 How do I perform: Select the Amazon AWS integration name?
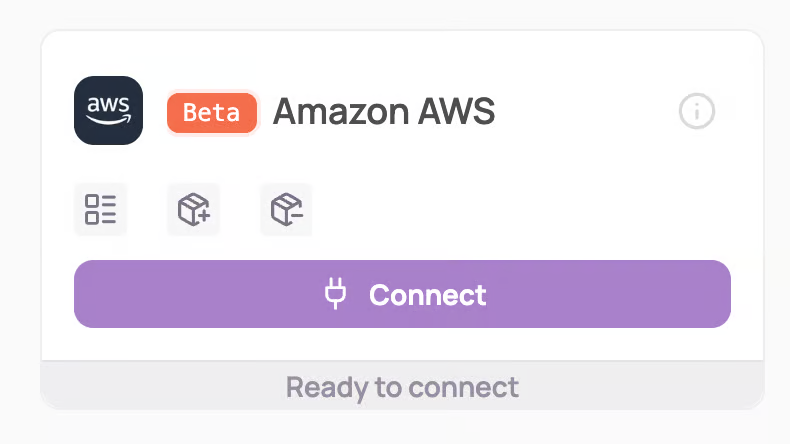coord(384,112)
